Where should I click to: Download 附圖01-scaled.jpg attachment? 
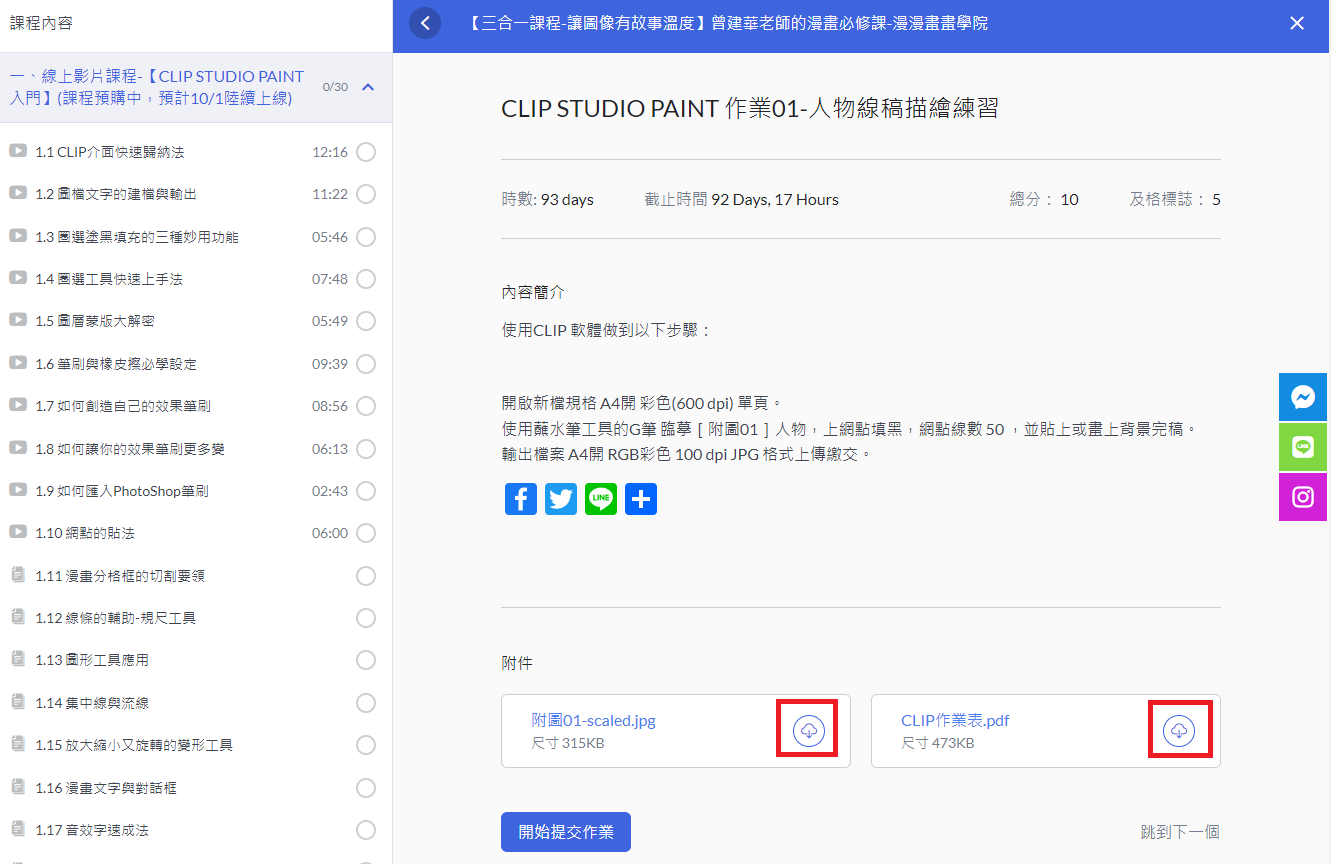pyautogui.click(x=809, y=731)
